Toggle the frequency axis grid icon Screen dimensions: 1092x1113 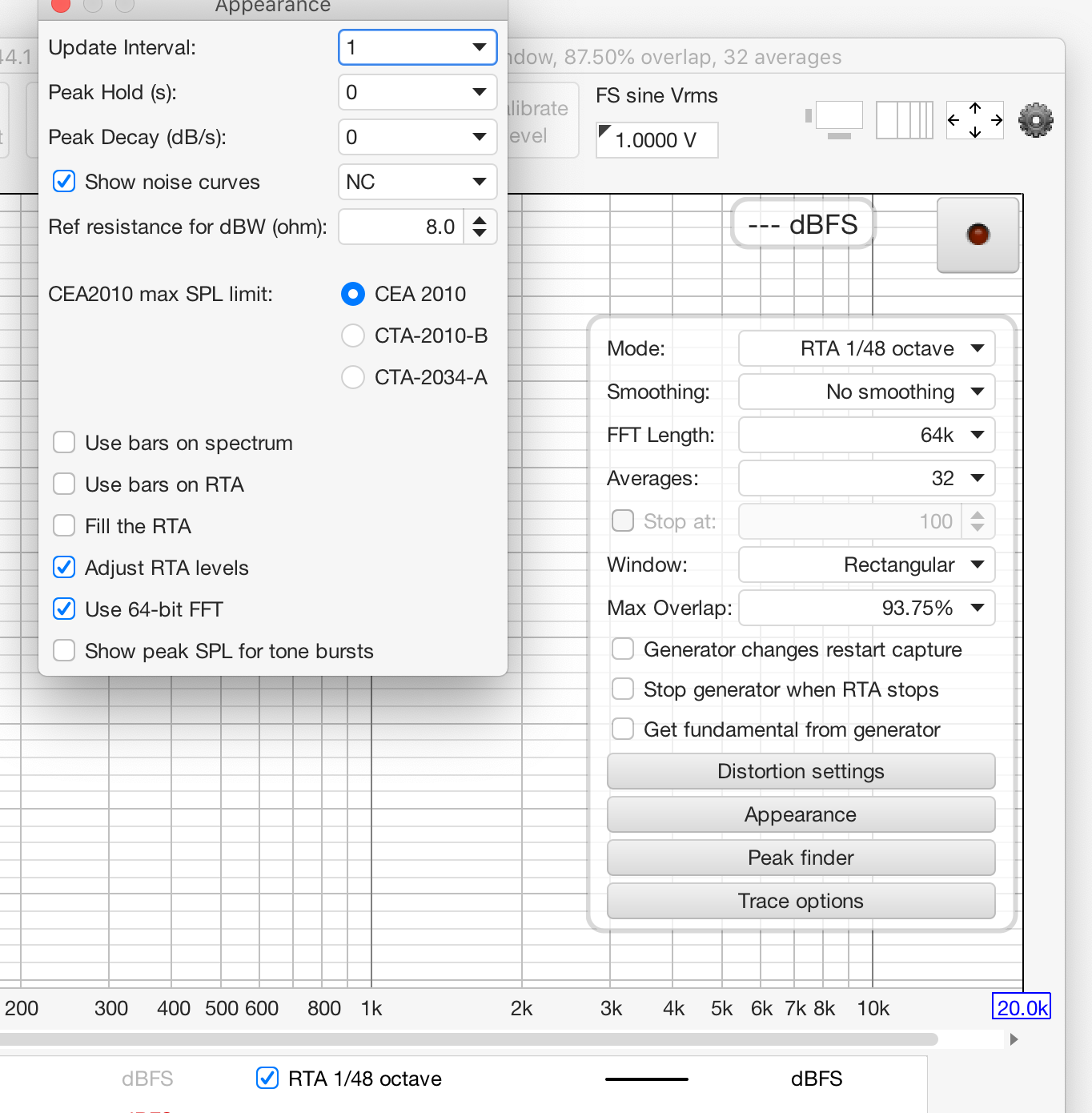point(904,120)
